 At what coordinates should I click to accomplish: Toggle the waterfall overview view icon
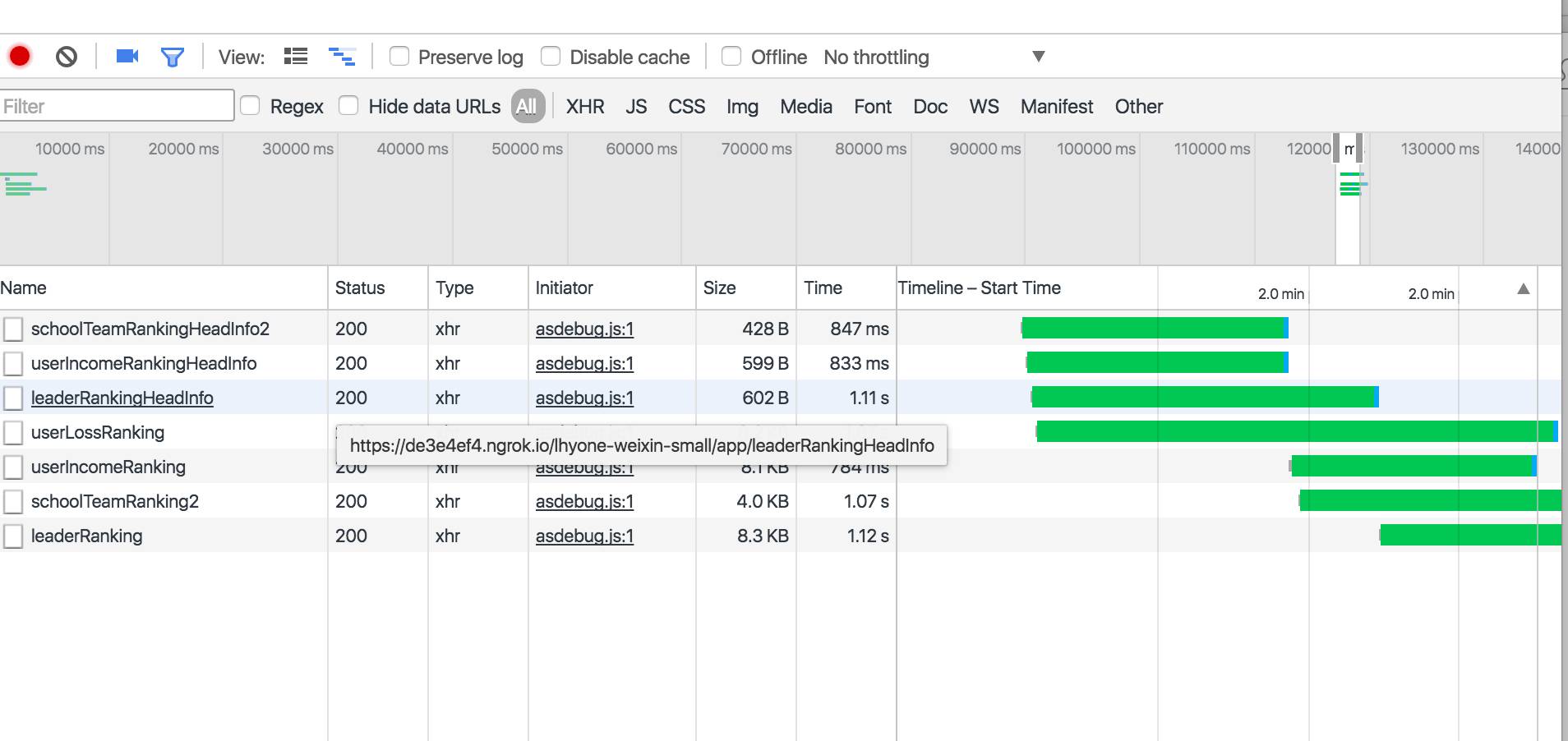point(342,57)
